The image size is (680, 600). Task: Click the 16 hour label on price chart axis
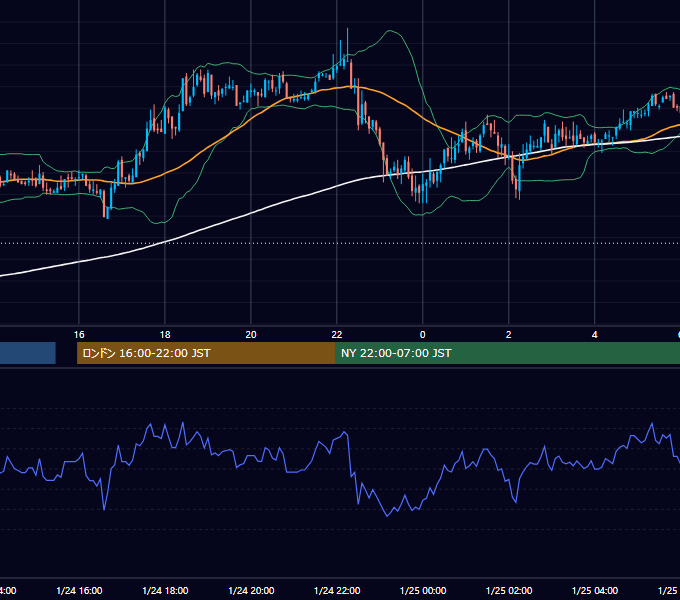(79, 335)
